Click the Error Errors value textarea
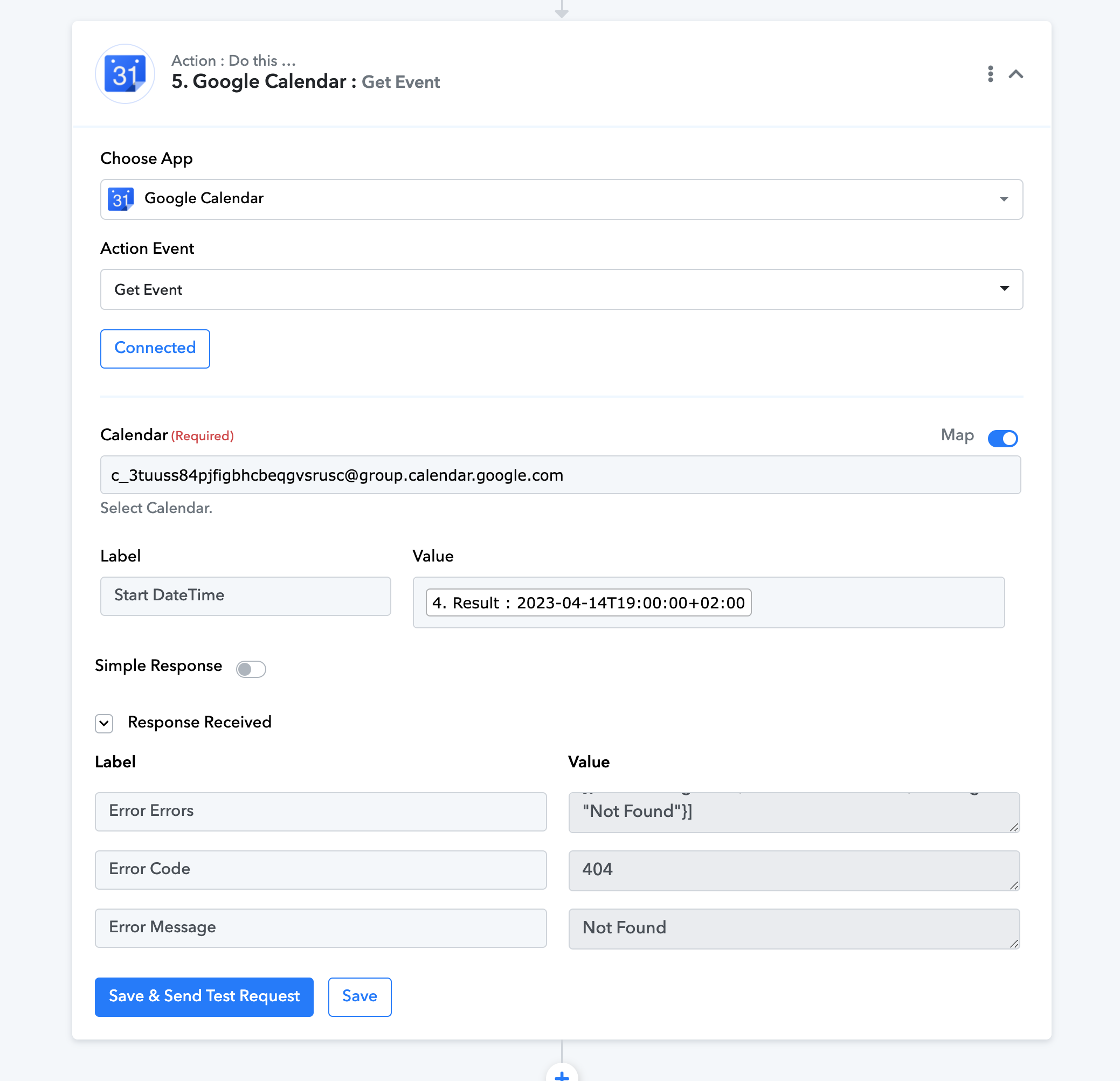The image size is (1120, 1081). pos(794,812)
